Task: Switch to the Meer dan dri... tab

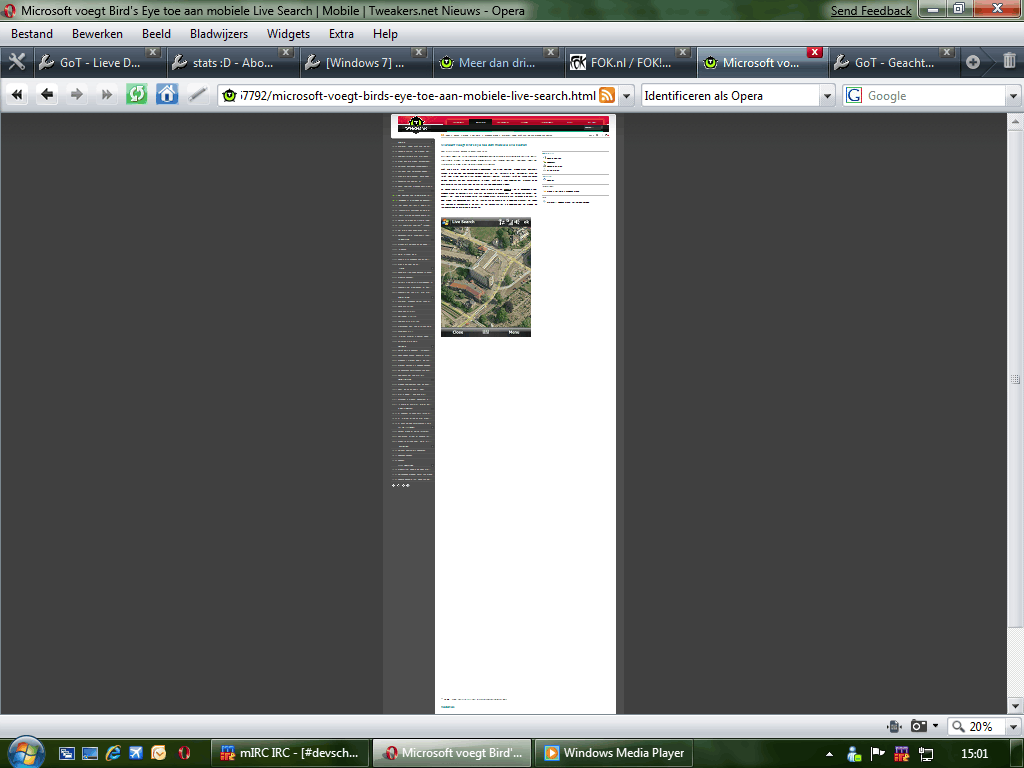Action: click(496, 63)
